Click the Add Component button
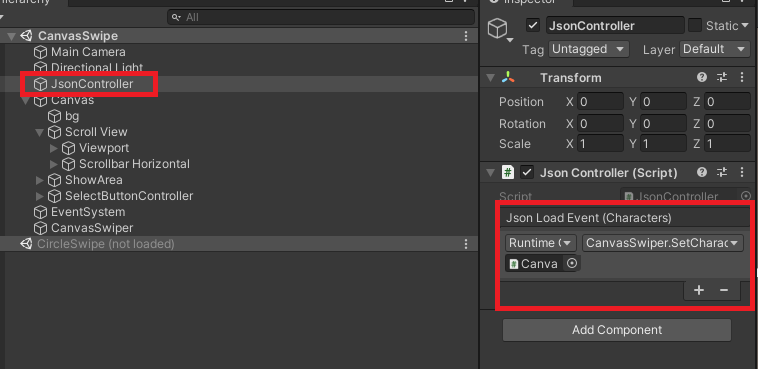This screenshot has height=369, width=758. coord(616,330)
